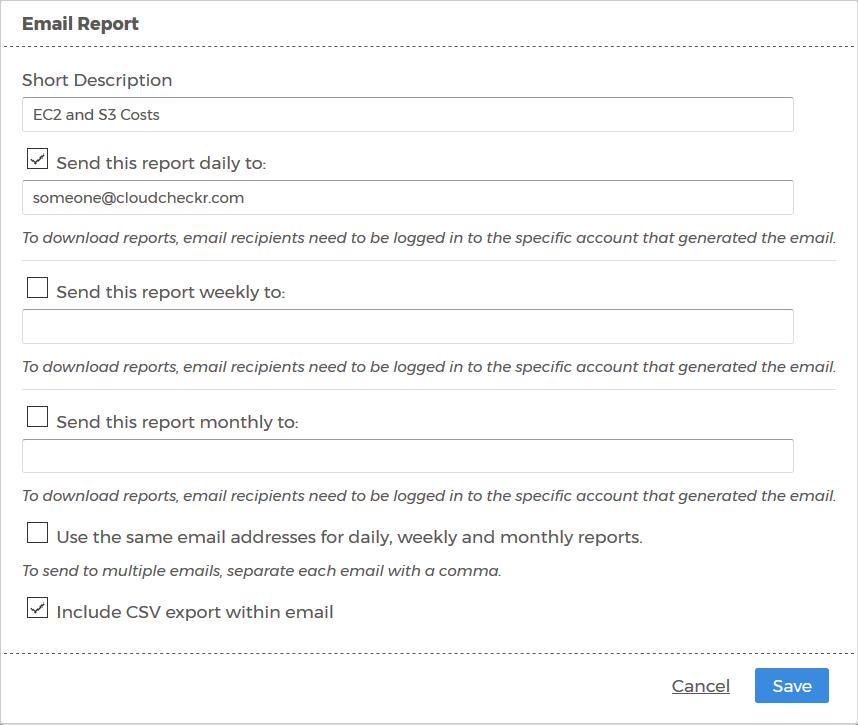Cancel the Email Report dialog

click(x=700, y=686)
